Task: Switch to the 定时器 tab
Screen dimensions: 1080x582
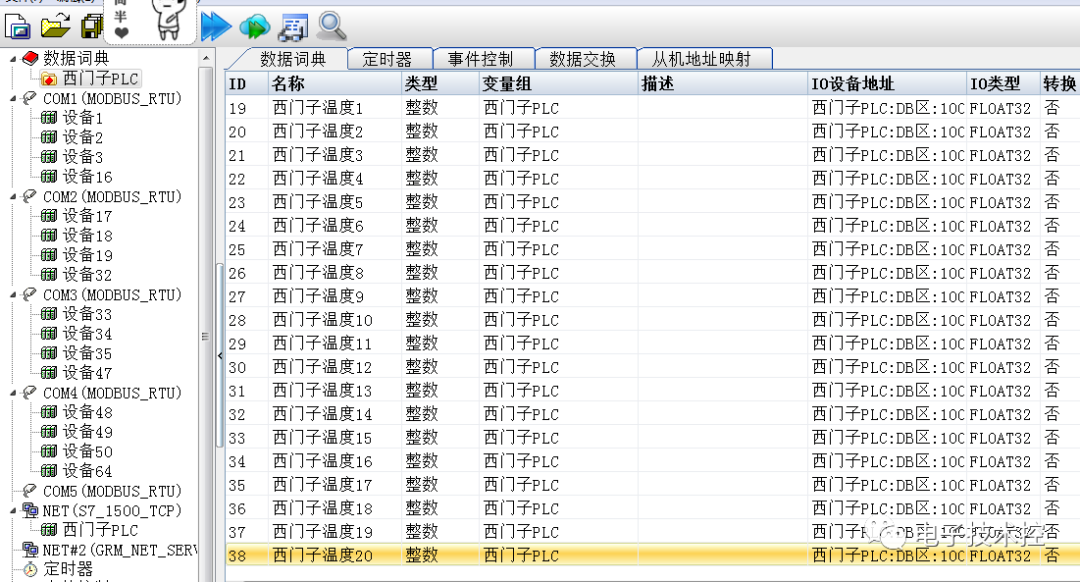Action: 389,59
